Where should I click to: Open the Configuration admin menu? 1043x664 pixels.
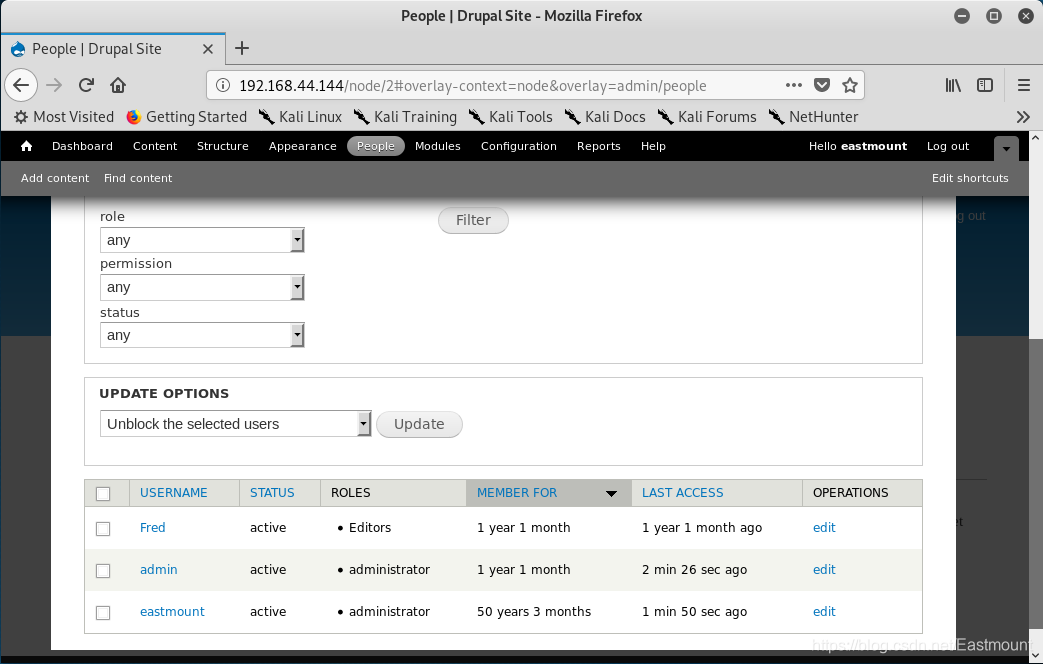[x=519, y=146]
